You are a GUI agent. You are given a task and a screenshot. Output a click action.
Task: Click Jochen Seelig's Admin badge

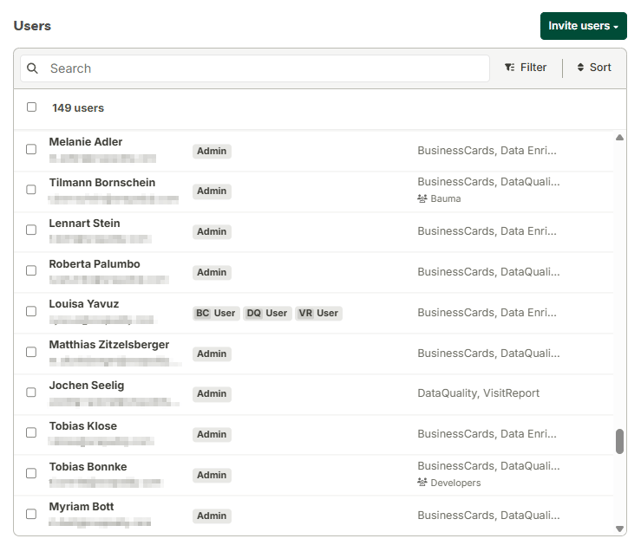click(212, 394)
